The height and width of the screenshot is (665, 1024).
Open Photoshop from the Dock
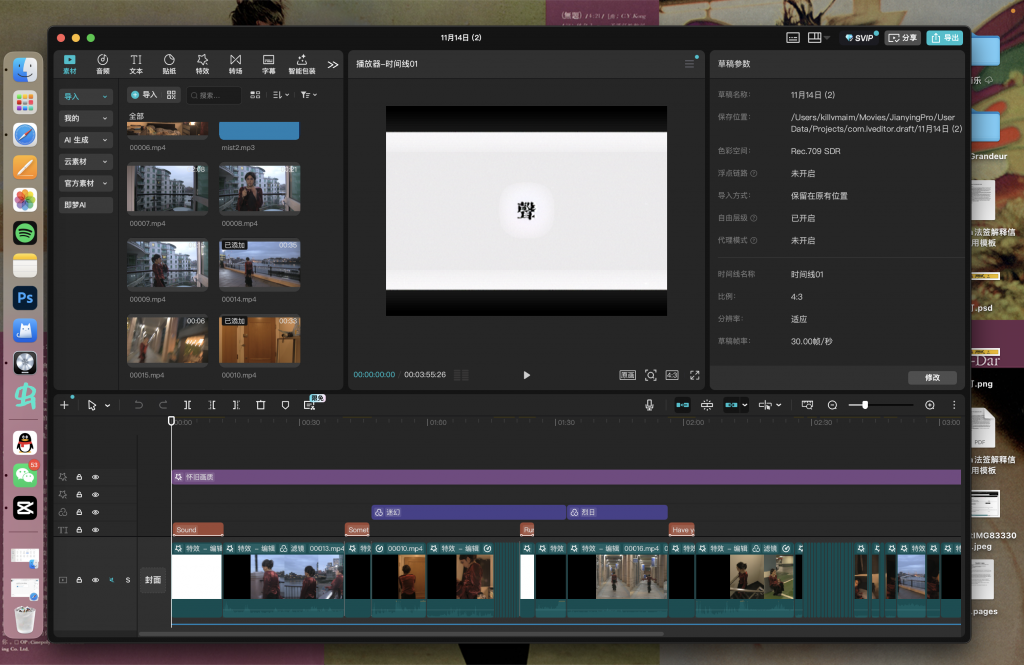coord(25,297)
